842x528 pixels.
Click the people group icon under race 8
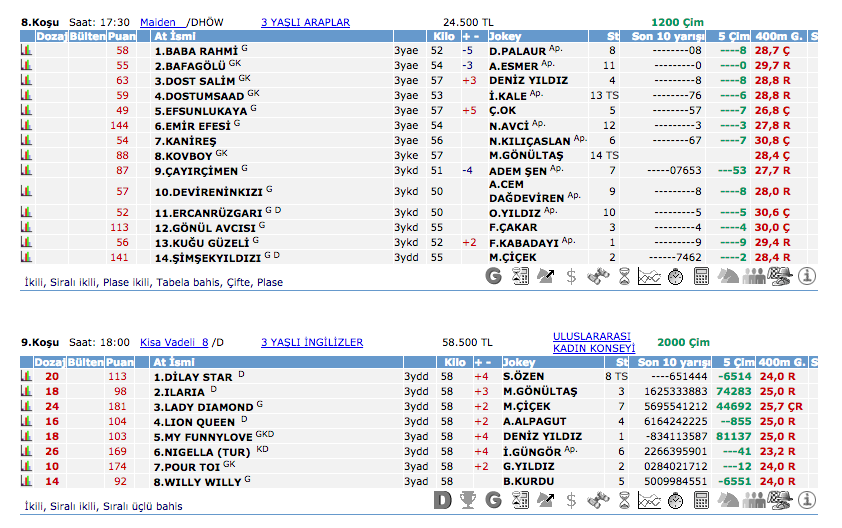754,276
